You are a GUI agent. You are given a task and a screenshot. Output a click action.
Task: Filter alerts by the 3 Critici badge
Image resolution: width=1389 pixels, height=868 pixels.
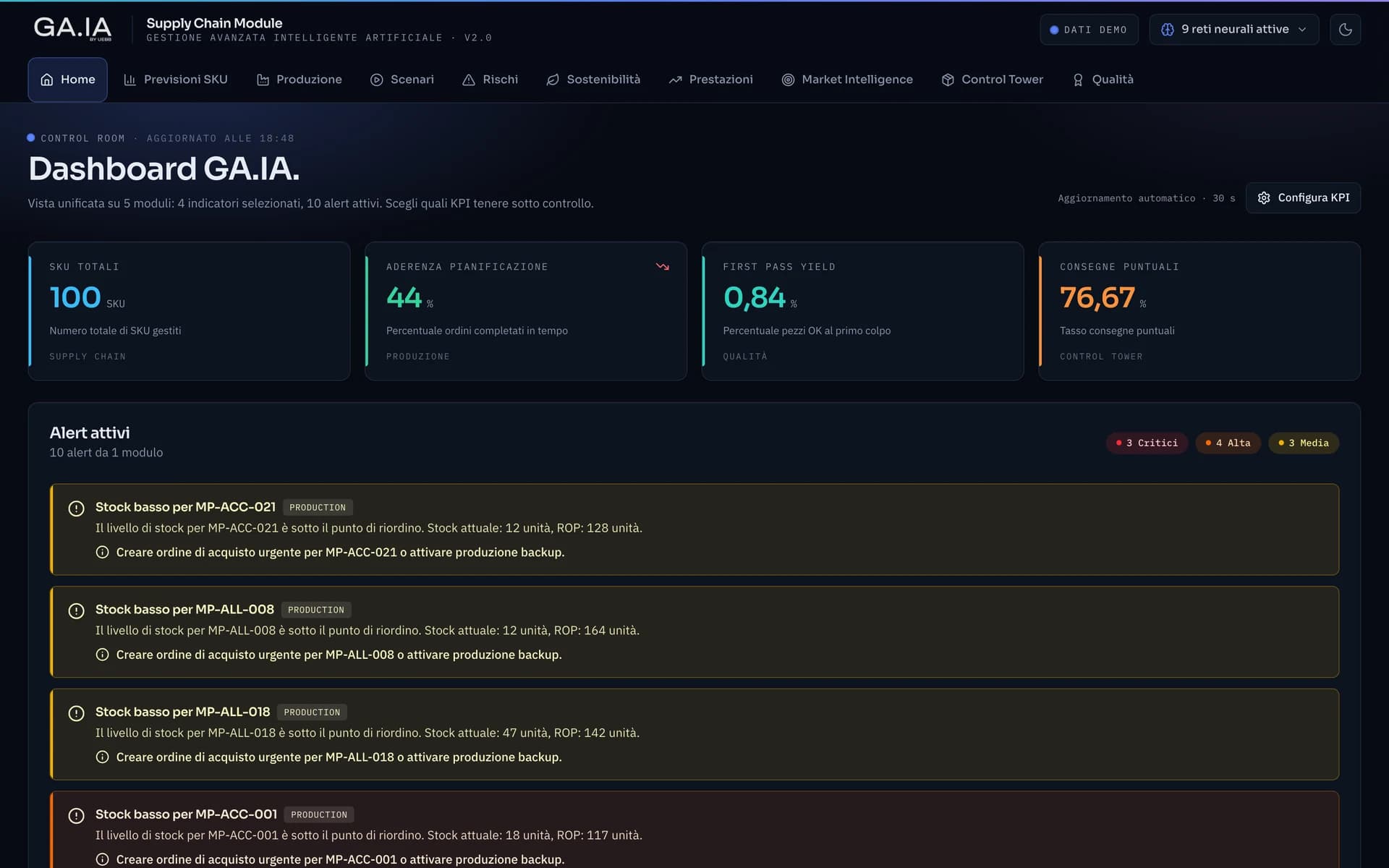(1147, 443)
